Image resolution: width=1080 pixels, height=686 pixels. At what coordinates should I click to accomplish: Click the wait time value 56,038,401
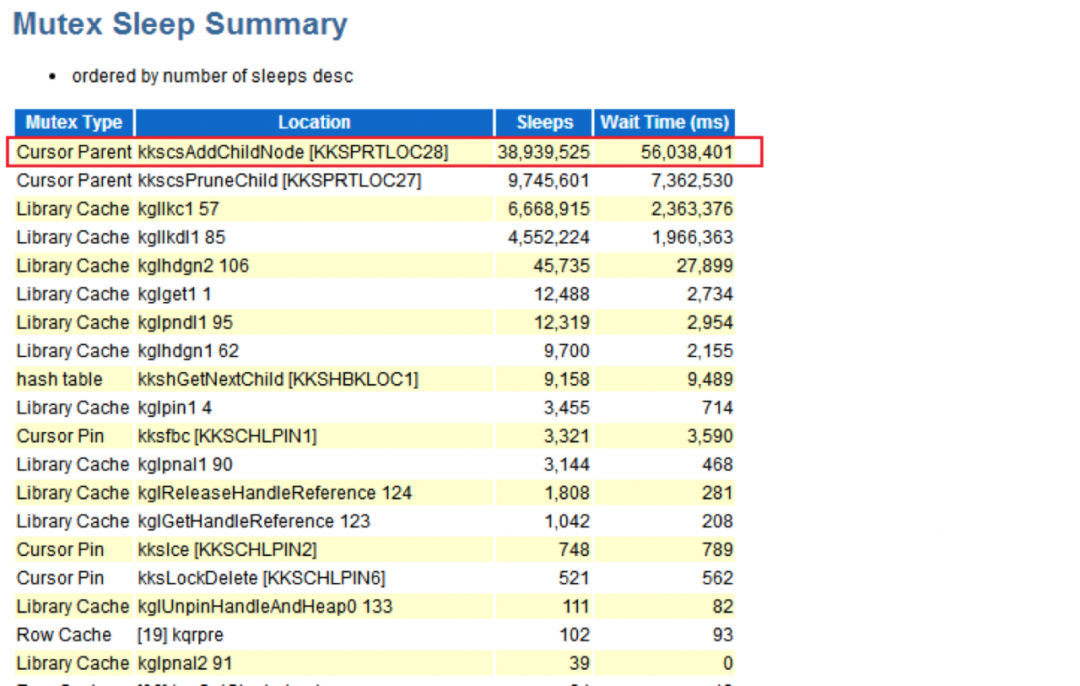[686, 152]
